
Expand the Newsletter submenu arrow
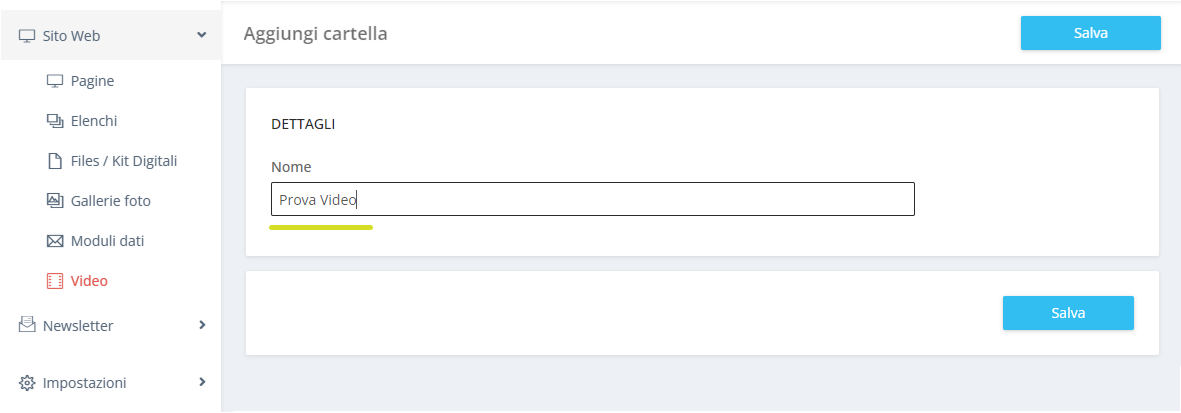pos(202,325)
